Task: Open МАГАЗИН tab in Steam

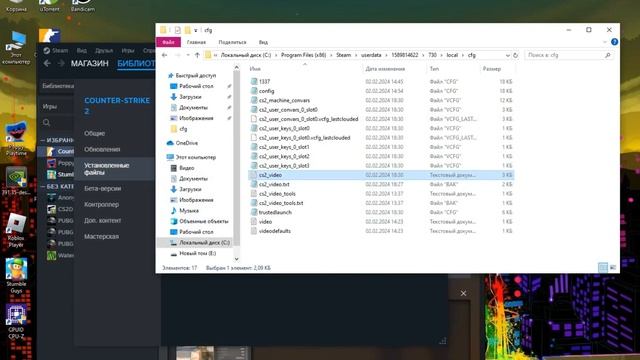Action: (90, 64)
